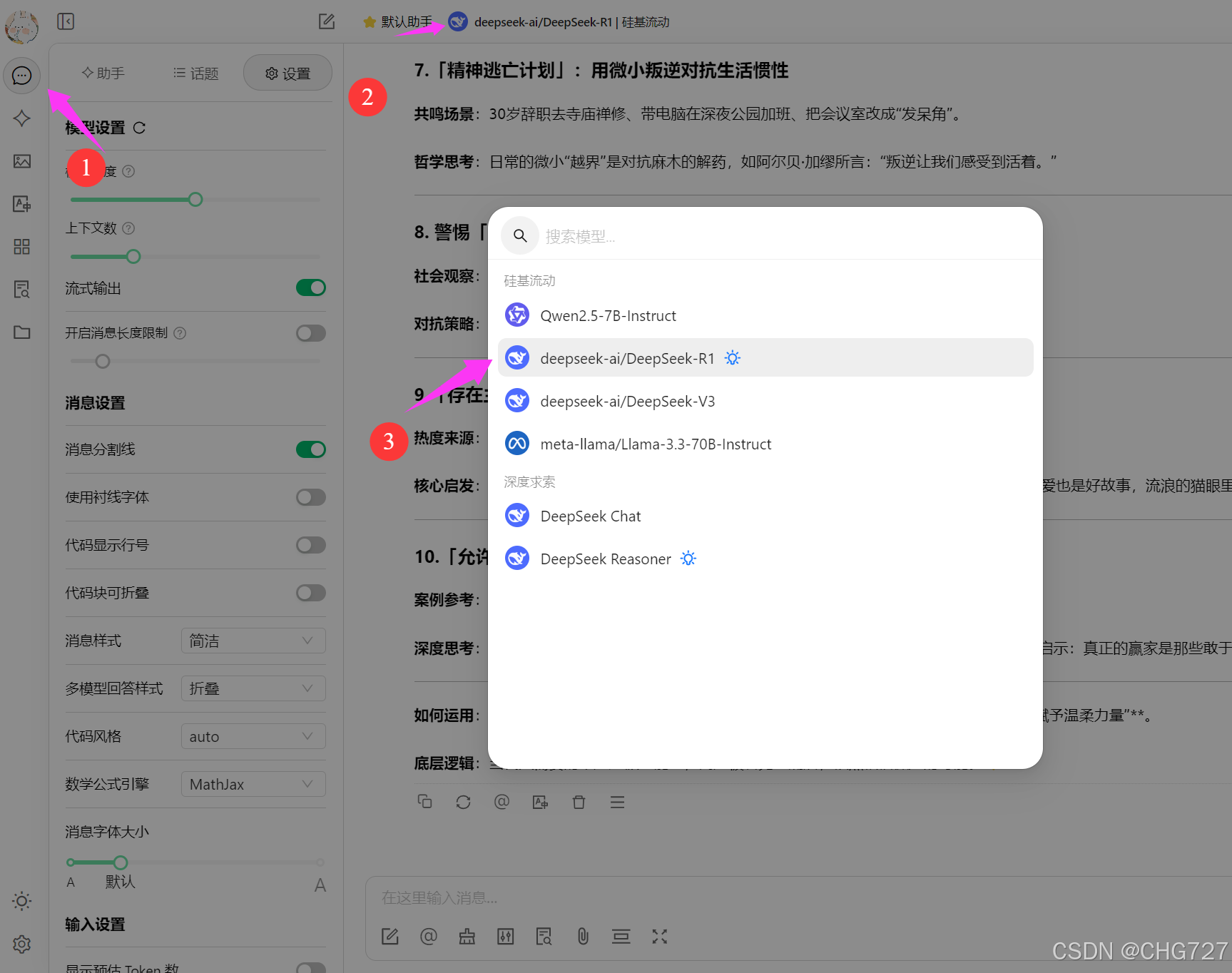This screenshot has width=1232, height=973.
Task: Open the knowledge base sidebar icon
Action: [22, 290]
